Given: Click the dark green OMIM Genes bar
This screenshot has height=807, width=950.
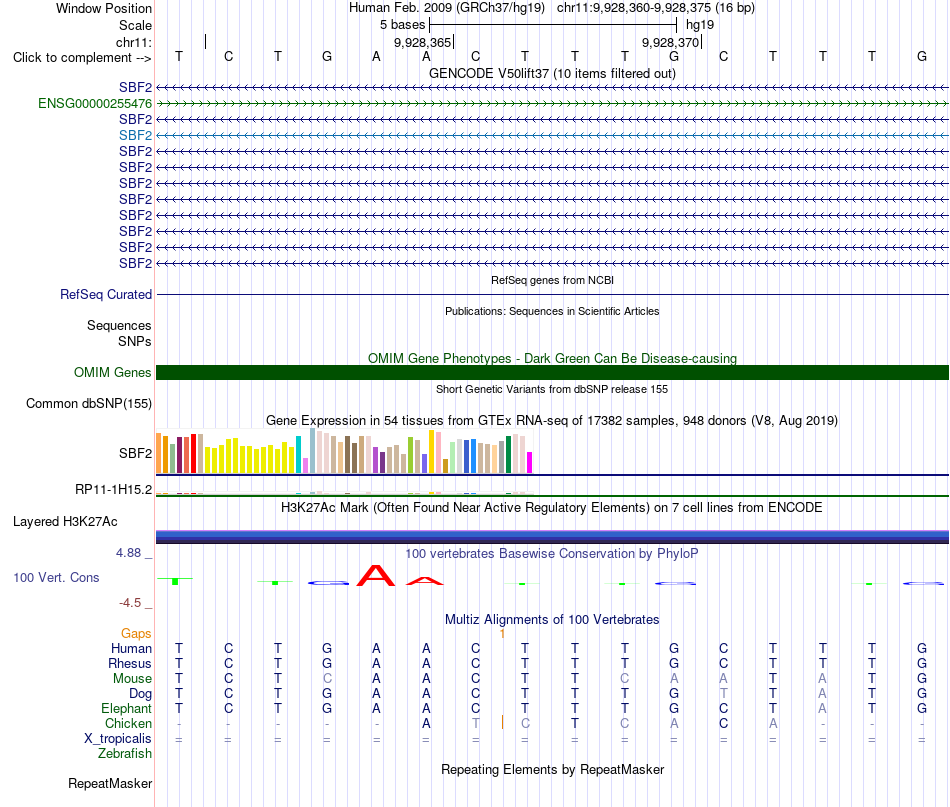Looking at the screenshot, I should 552,373.
